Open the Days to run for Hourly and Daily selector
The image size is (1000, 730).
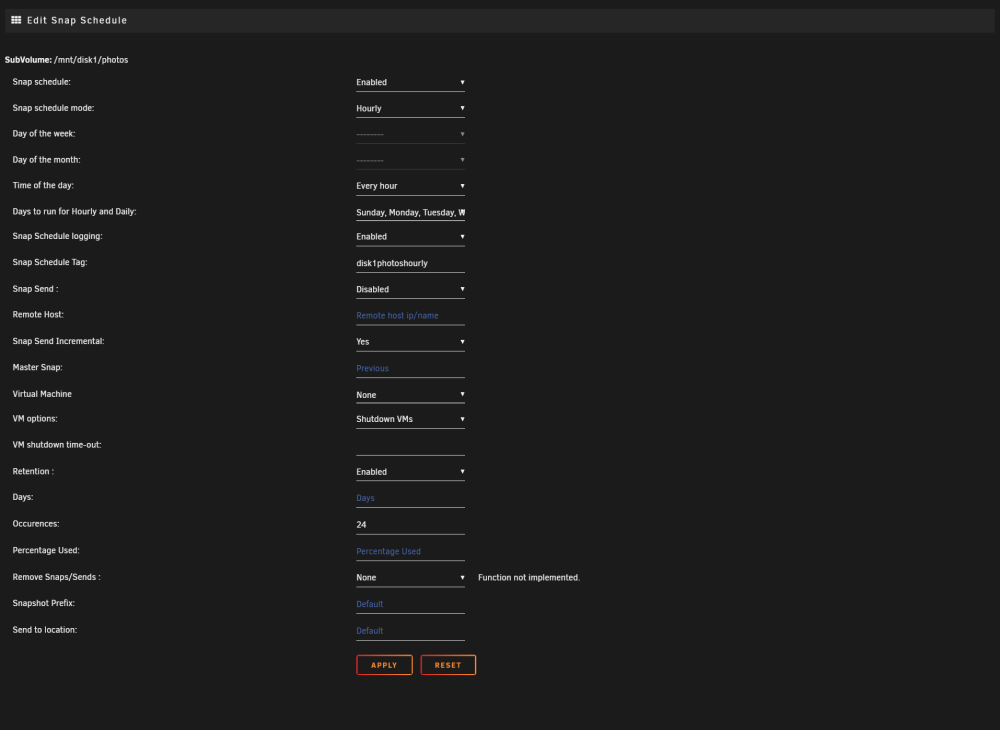click(x=410, y=212)
